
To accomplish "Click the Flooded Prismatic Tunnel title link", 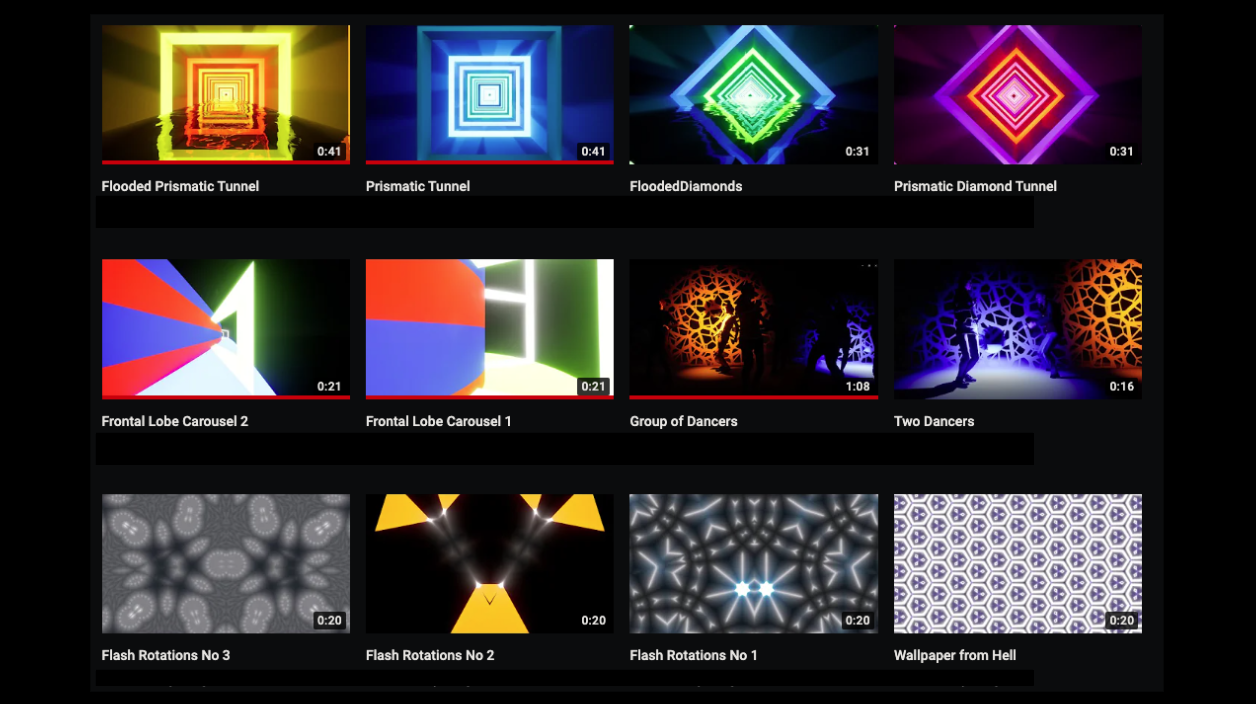I will [180, 186].
